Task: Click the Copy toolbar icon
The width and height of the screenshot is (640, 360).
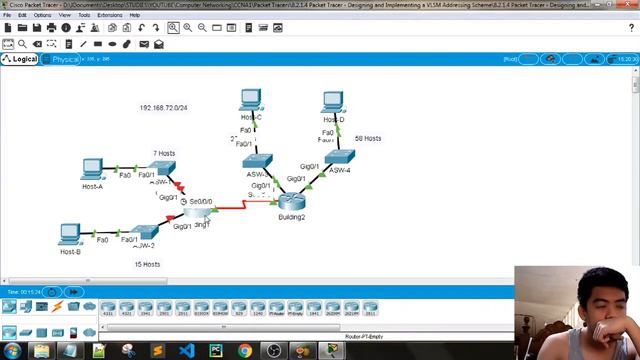Action: [112, 28]
